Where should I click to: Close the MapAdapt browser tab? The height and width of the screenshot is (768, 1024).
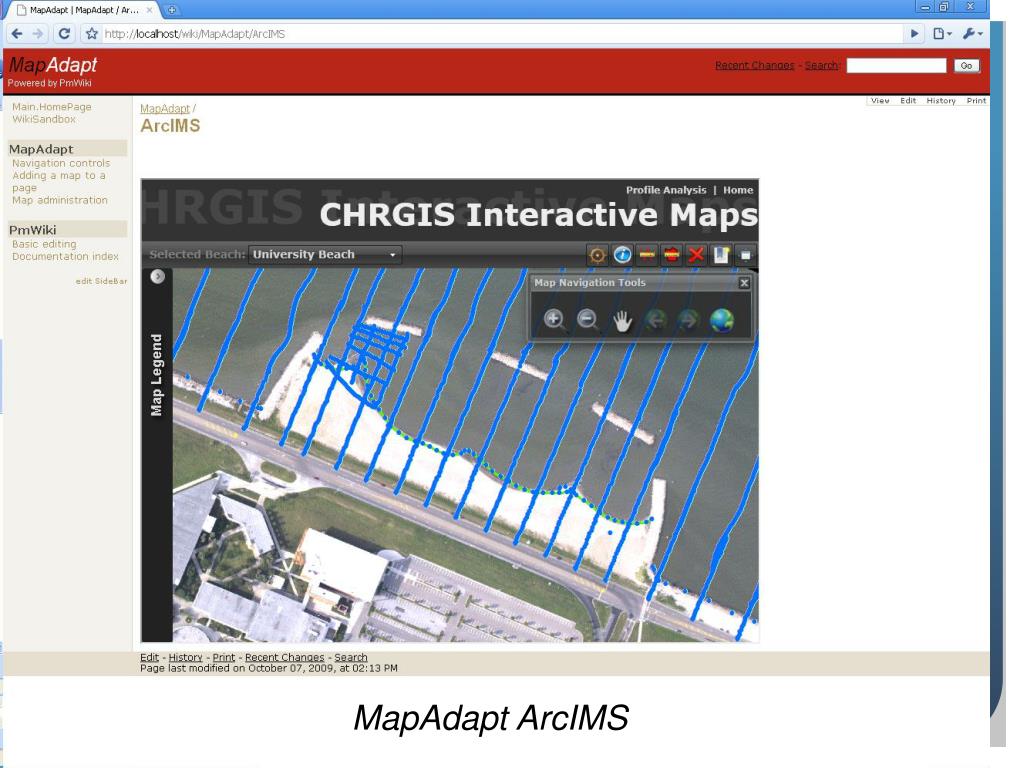(150, 10)
